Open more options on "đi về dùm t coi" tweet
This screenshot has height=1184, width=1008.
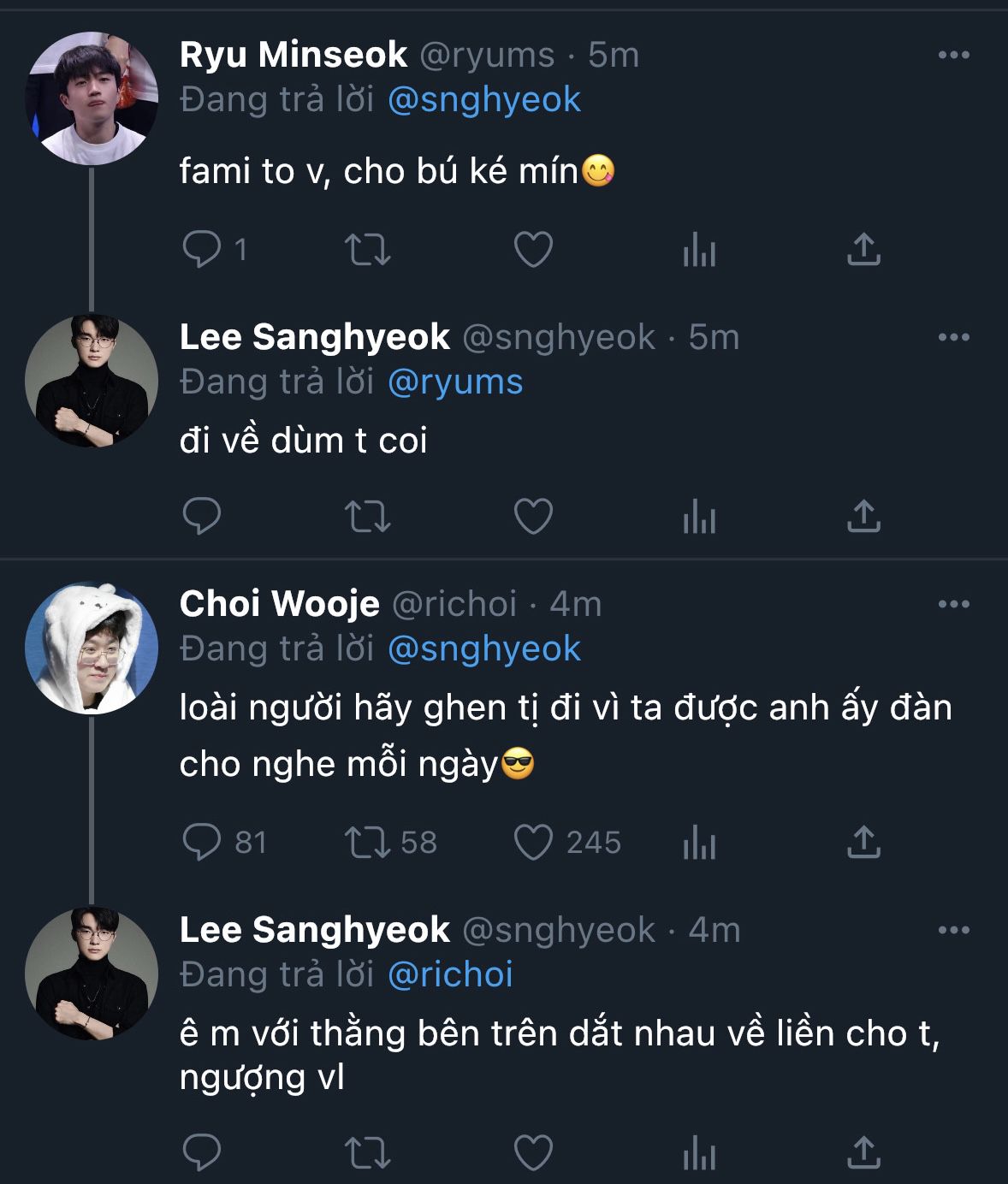[953, 338]
